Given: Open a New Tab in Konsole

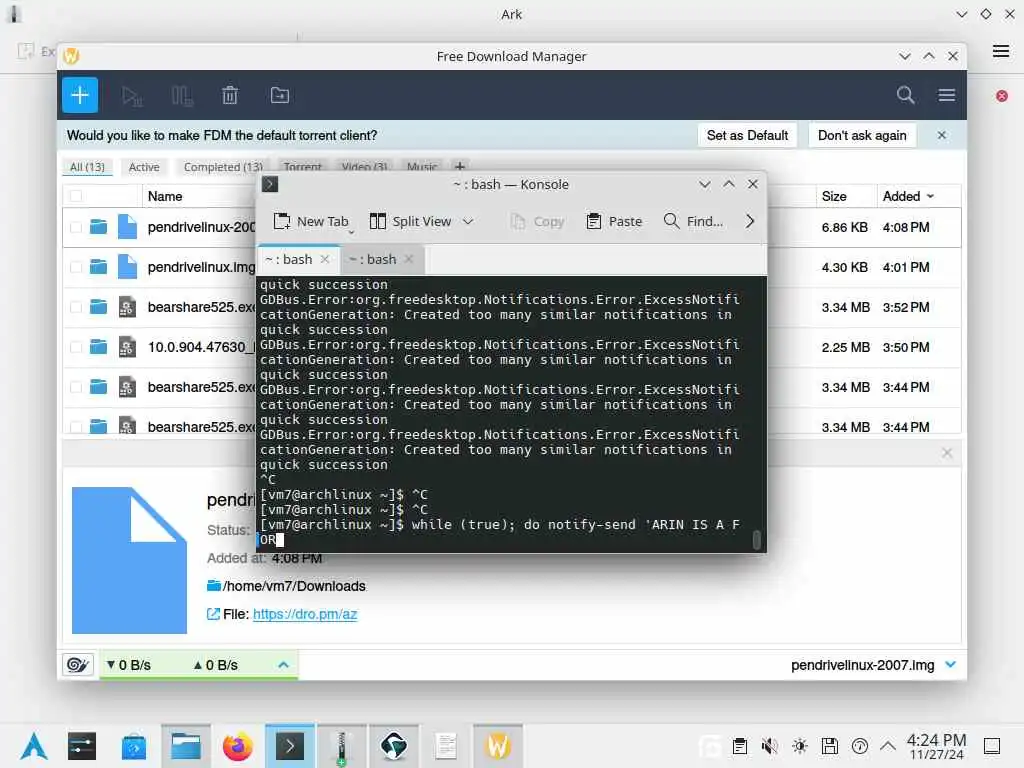Looking at the screenshot, I should pos(311,221).
